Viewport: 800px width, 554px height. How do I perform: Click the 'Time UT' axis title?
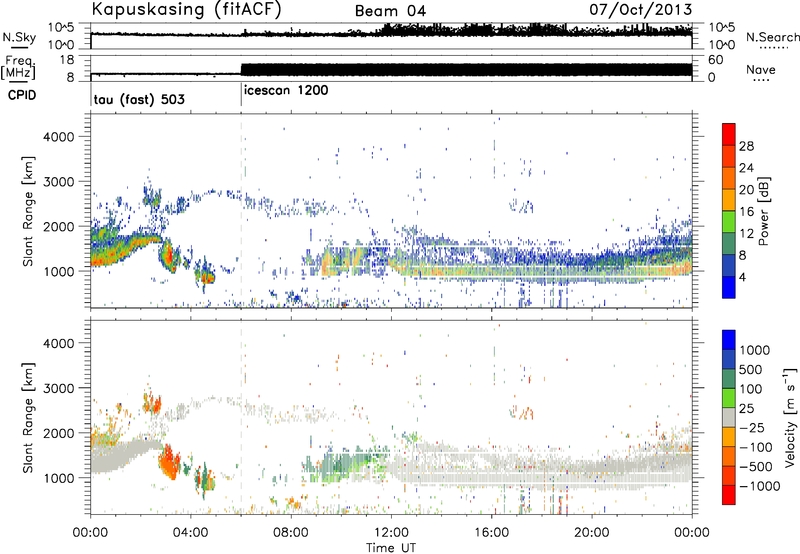coord(391,548)
